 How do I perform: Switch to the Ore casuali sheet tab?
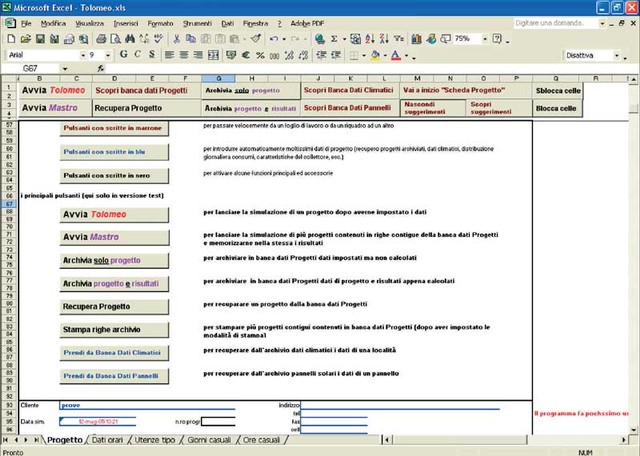[261, 440]
